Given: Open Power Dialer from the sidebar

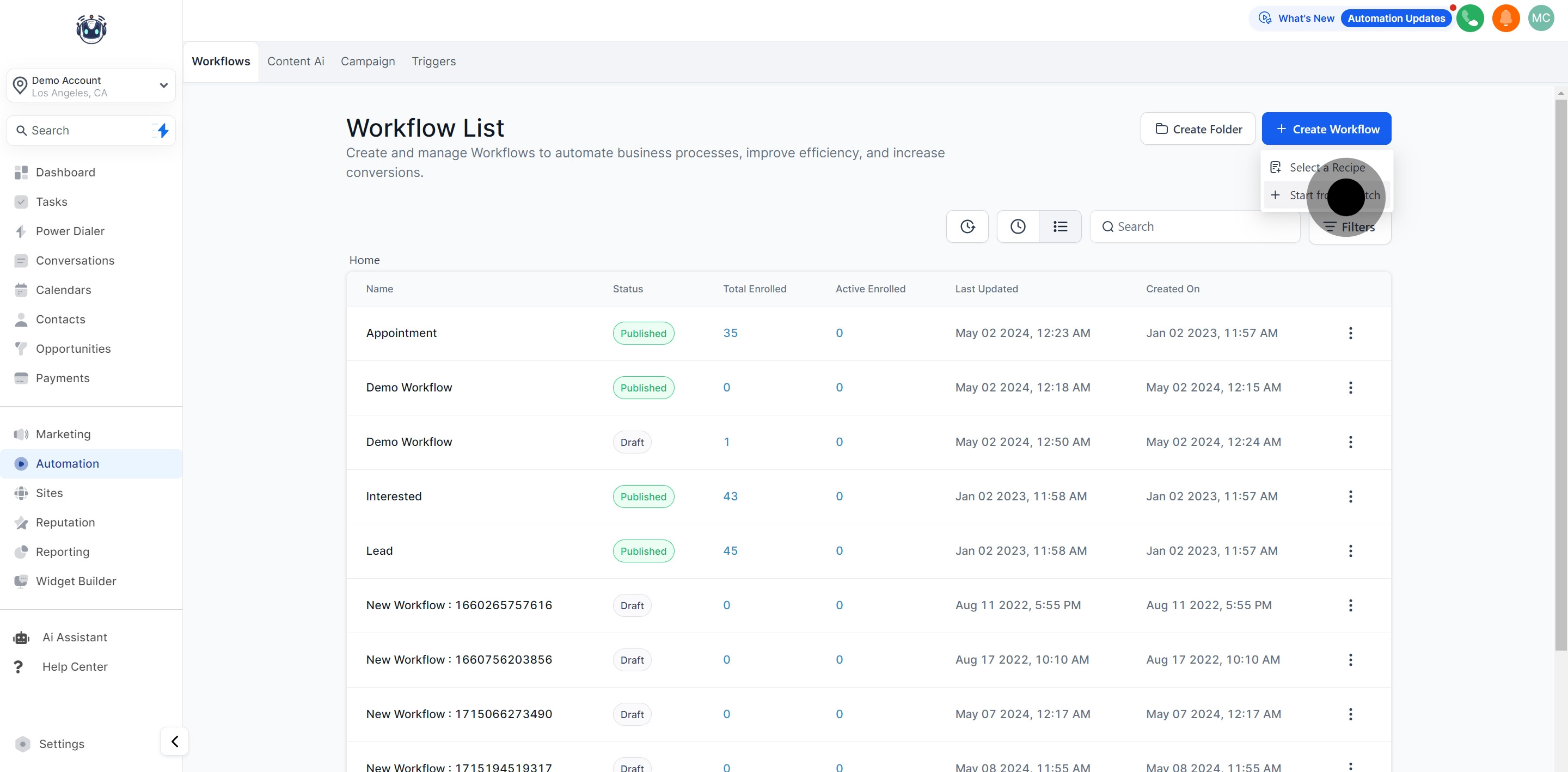Looking at the screenshot, I should coord(70,231).
